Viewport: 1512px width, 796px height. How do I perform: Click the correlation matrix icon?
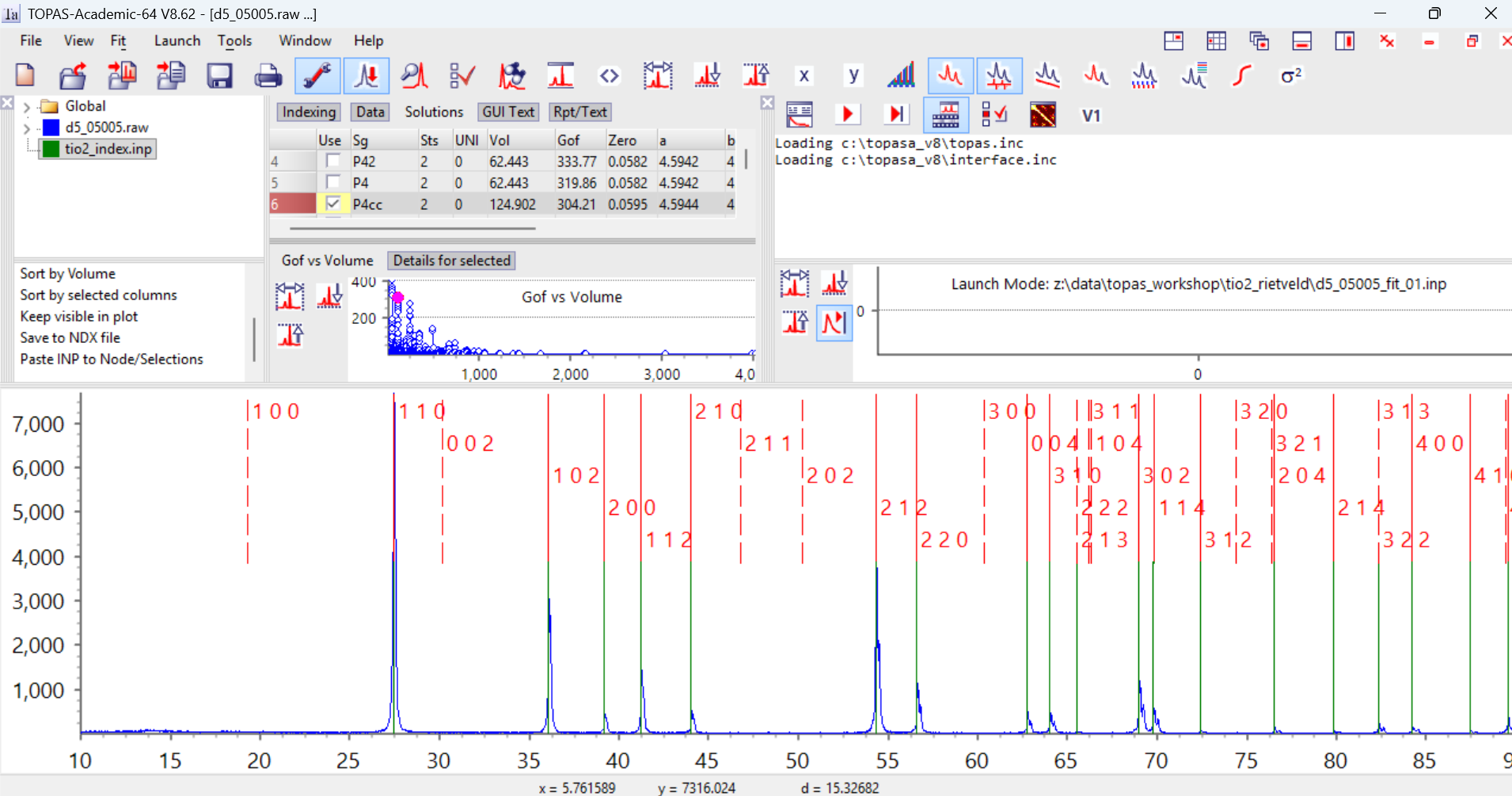(x=1043, y=115)
